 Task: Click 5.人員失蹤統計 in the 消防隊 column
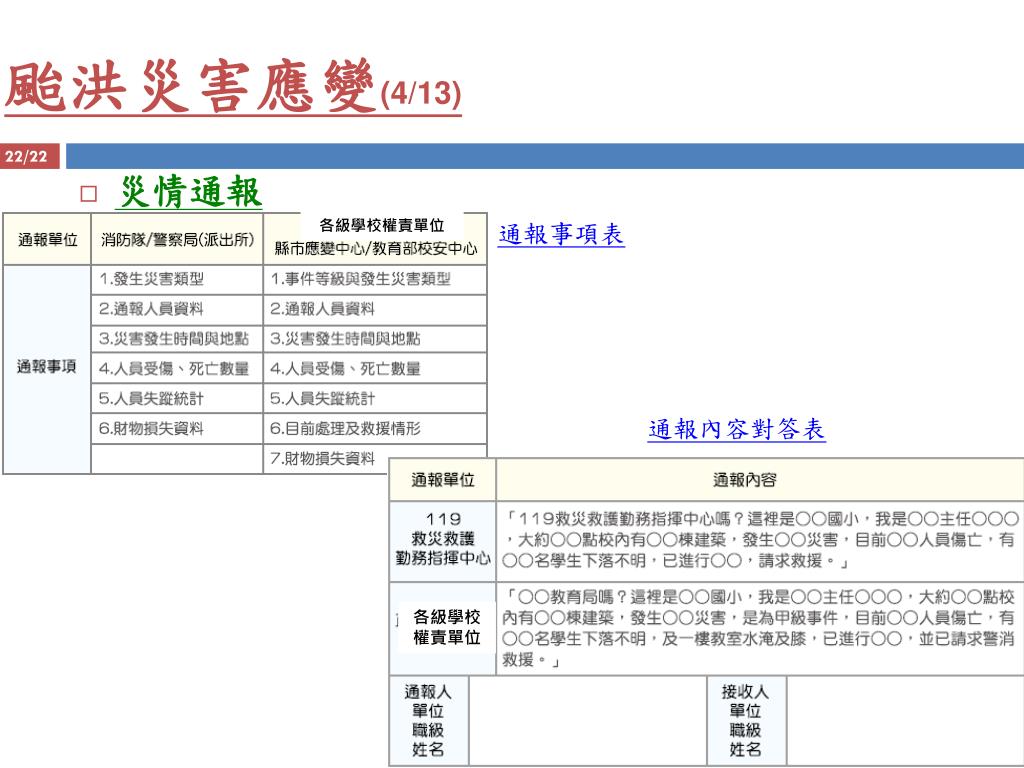click(177, 398)
